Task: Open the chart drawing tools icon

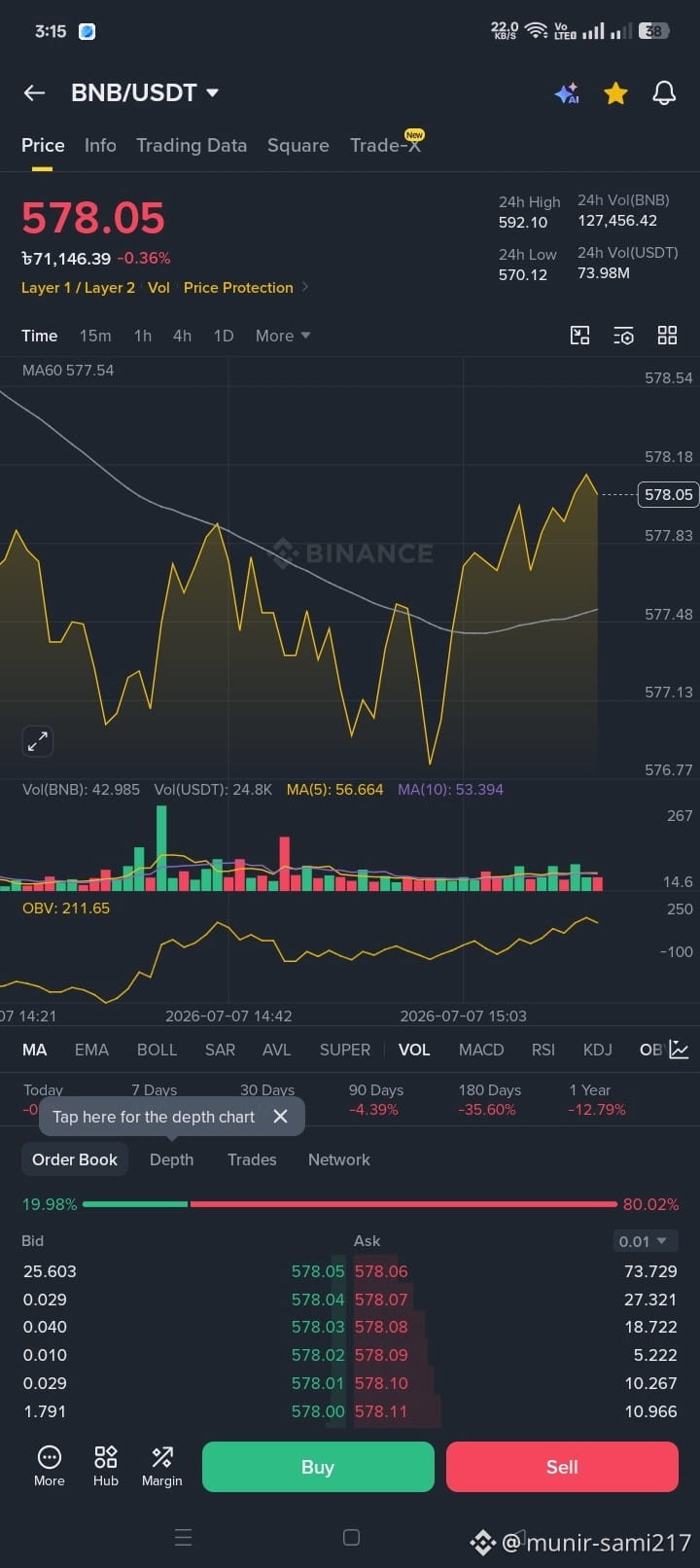Action: tap(579, 336)
